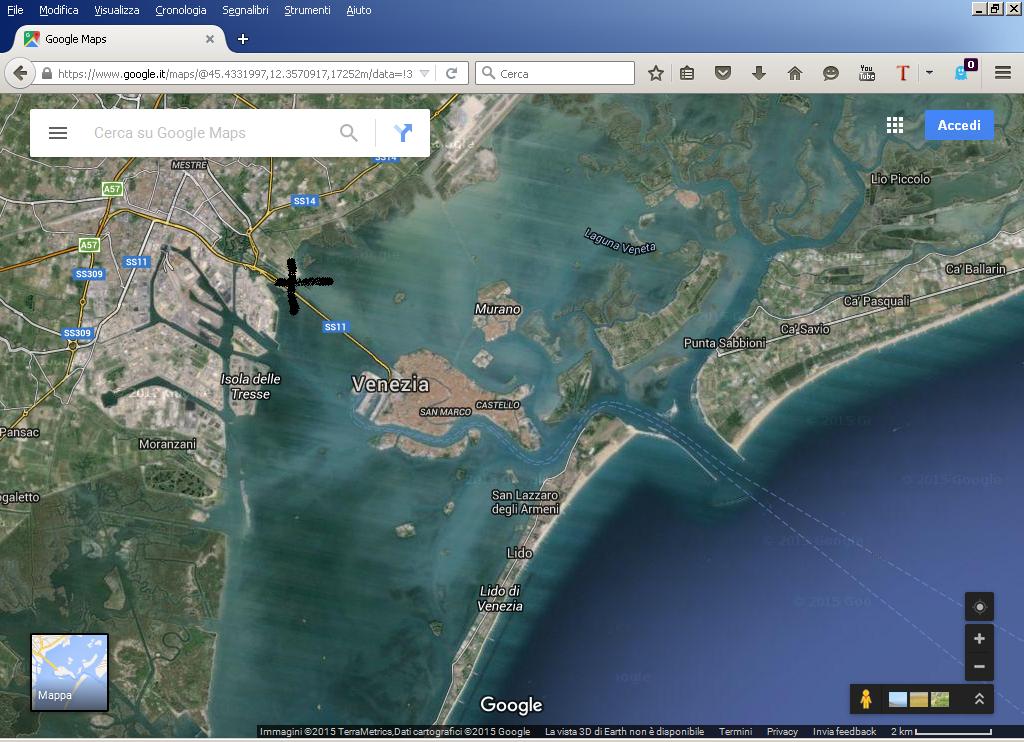The image size is (1024, 742).
Task: Open the URL bar history dropdown
Action: click(424, 73)
